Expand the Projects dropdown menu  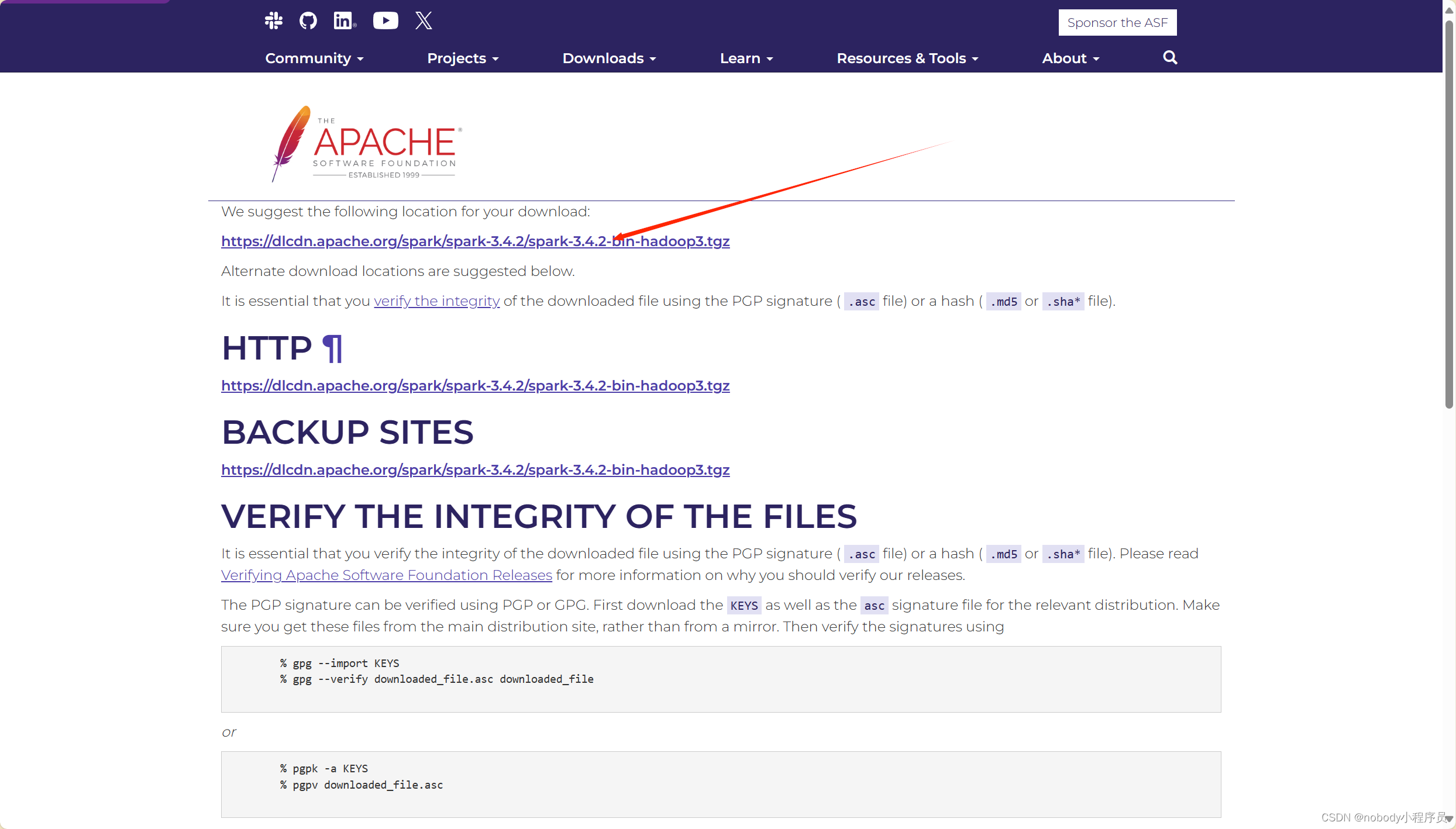point(463,58)
